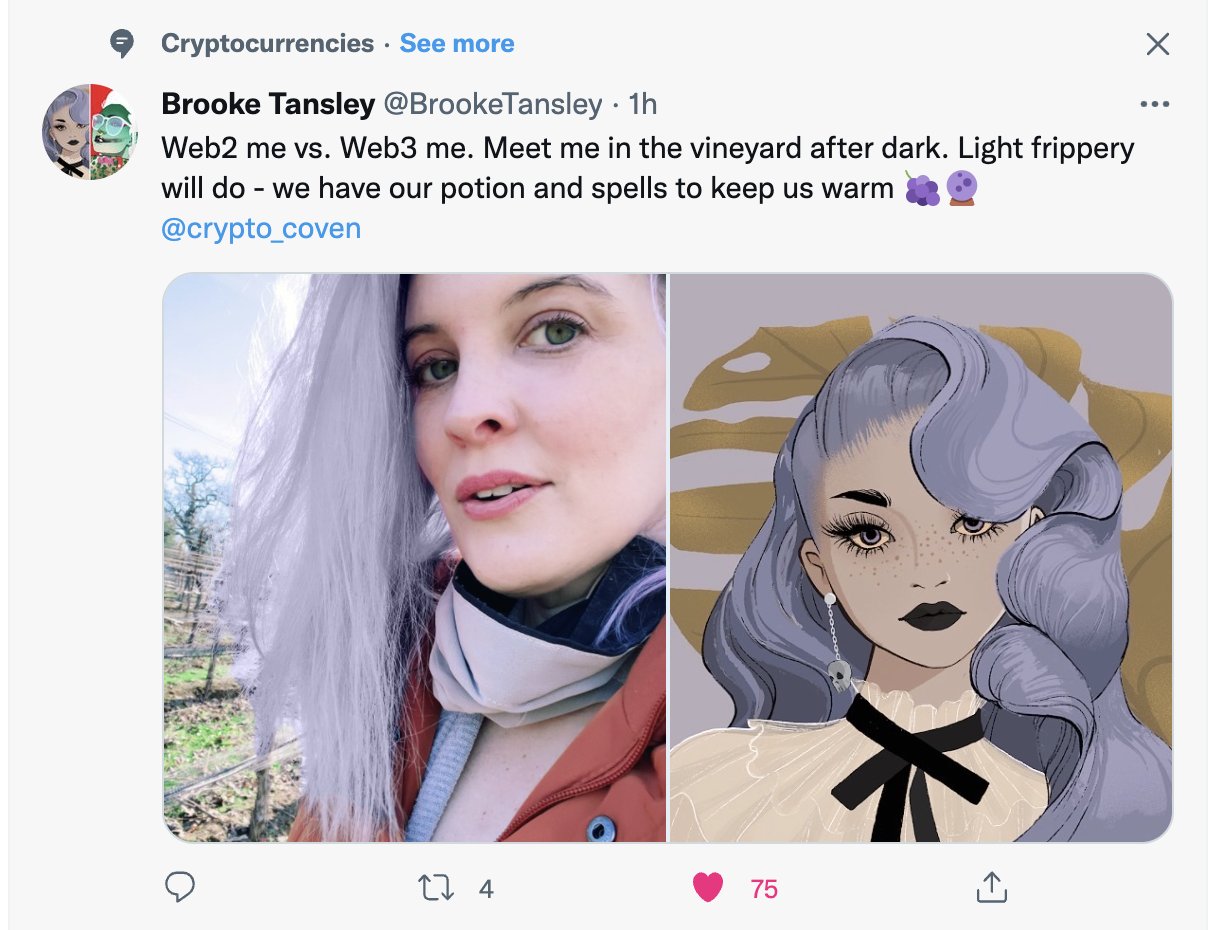Click the tweet text to expand it
This screenshot has height=930, width=1208.
pos(648,168)
